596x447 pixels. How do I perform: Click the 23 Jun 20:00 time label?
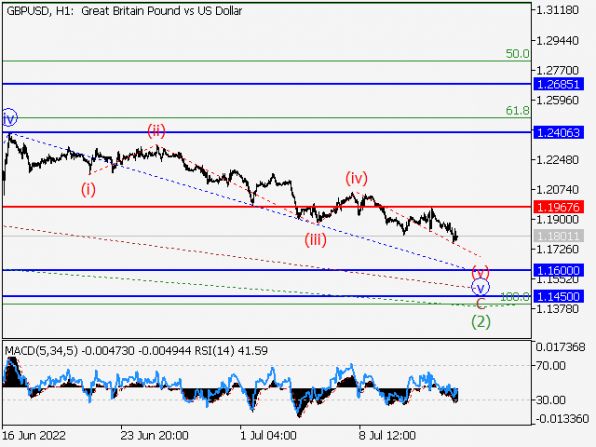tap(154, 435)
